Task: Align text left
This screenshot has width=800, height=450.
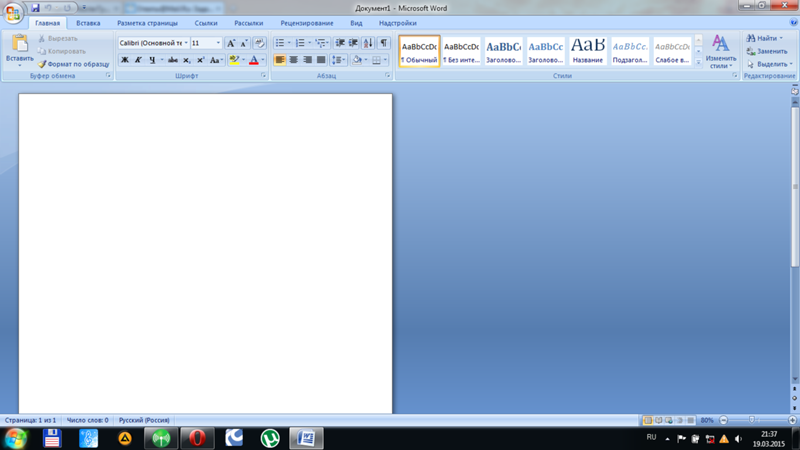Action: tap(280, 60)
